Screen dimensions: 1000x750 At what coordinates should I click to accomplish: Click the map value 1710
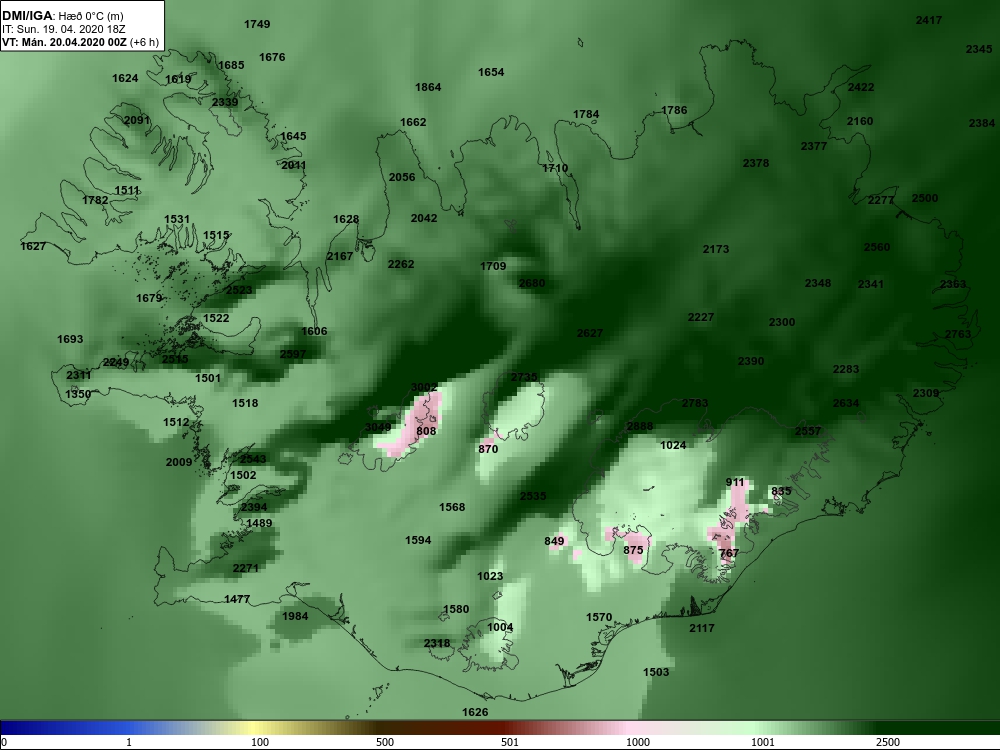pos(555,168)
